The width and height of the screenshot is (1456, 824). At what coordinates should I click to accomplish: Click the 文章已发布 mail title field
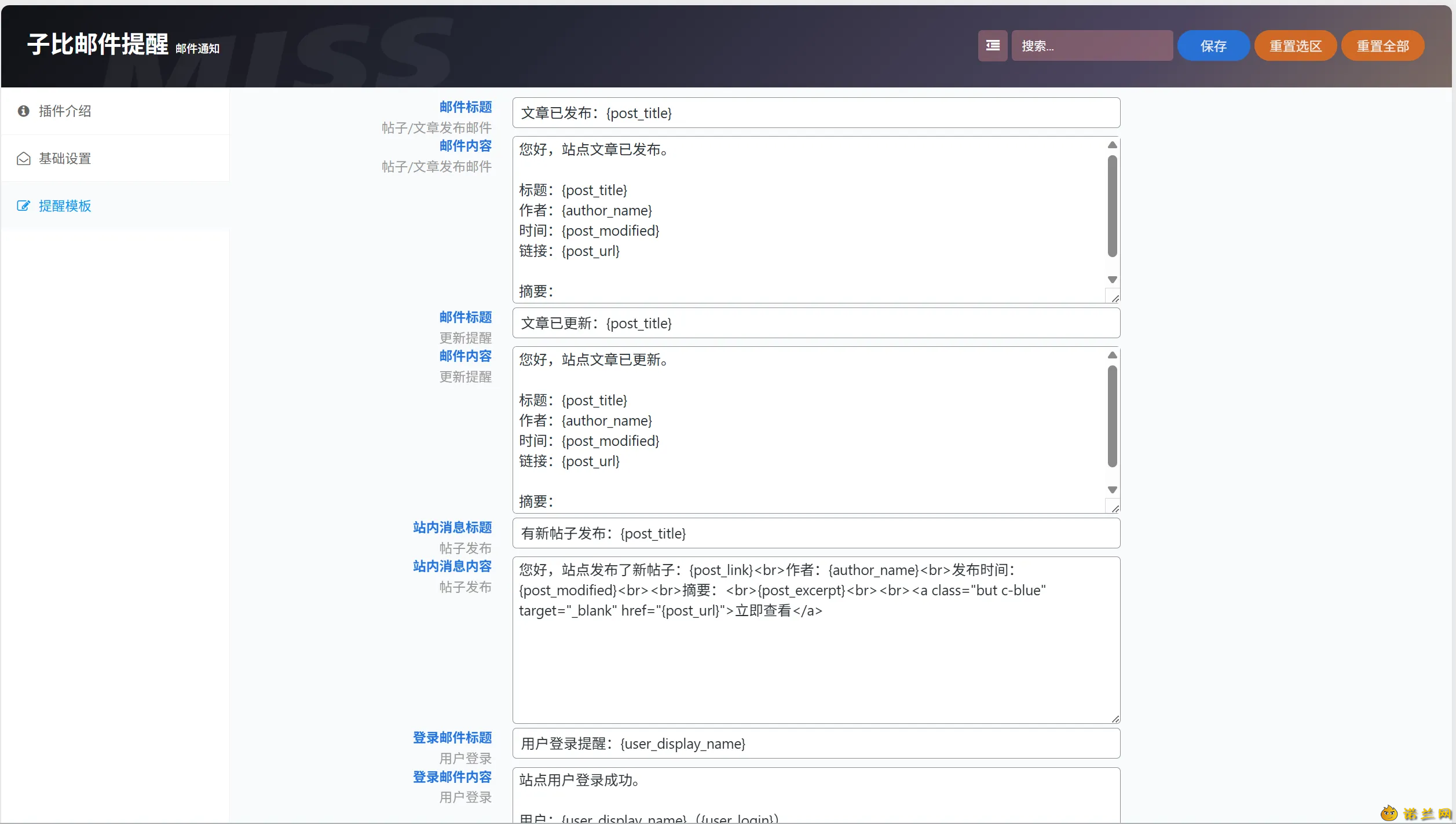(816, 113)
